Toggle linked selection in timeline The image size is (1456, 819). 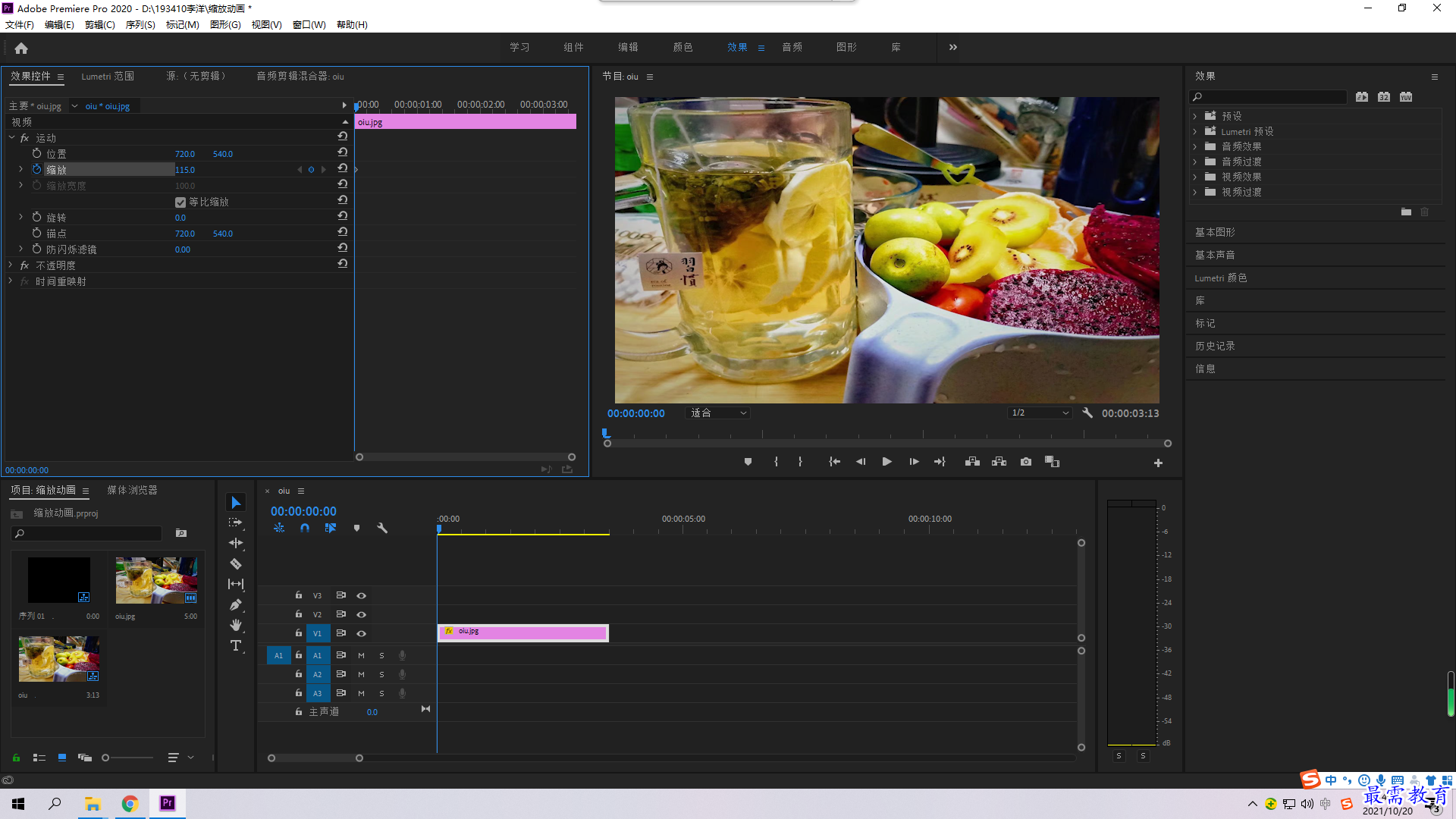pos(331,528)
